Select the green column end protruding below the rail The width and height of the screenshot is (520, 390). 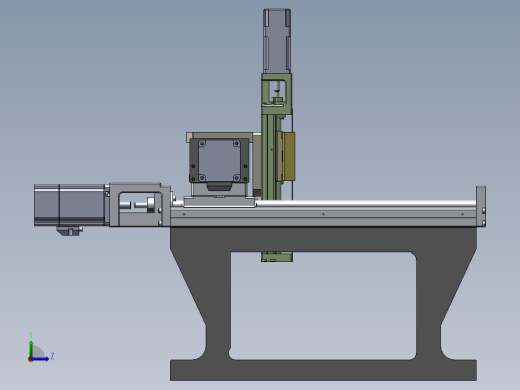pyautogui.click(x=277, y=257)
